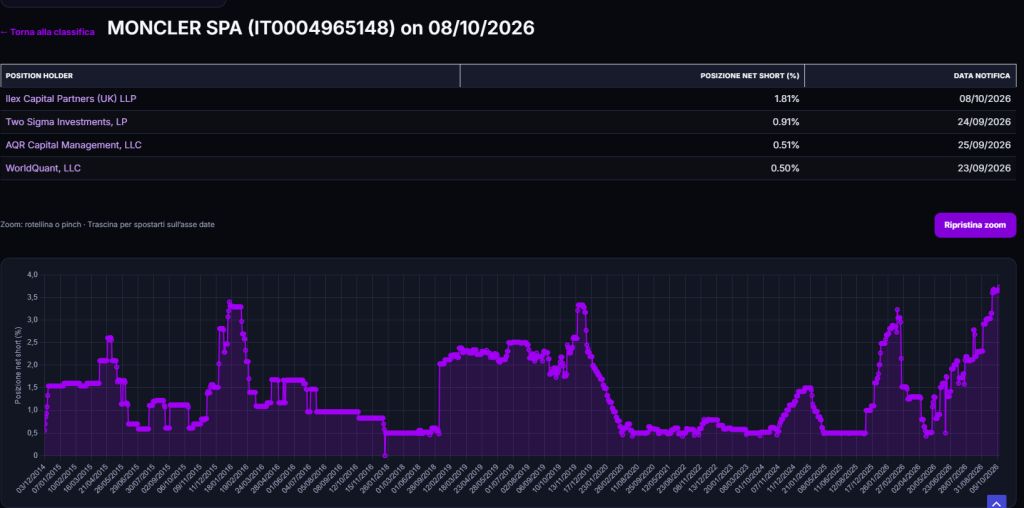Click the 03/12/2014 x-axis date label
Viewport: 1024px width, 508px height.
coord(32,477)
